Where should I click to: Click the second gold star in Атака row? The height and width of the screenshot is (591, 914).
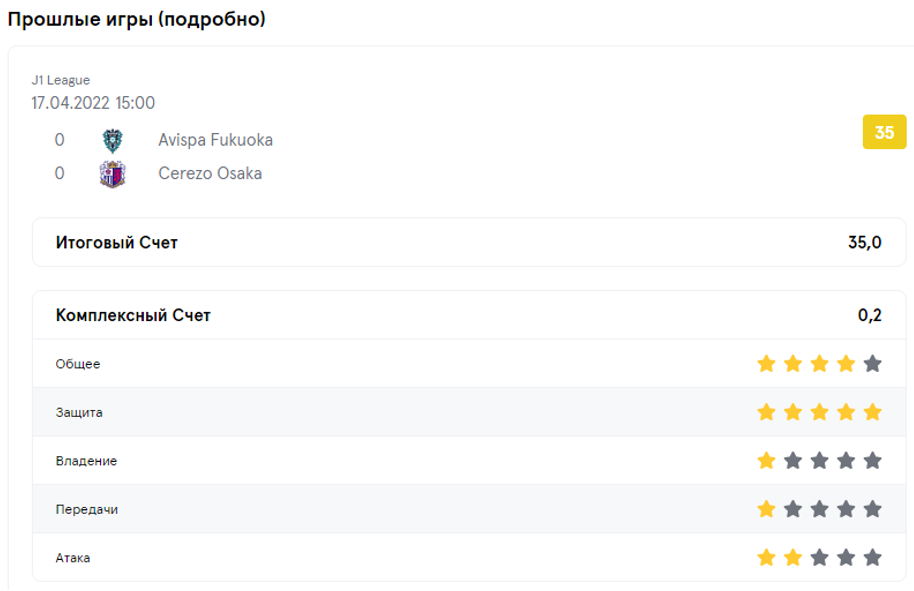click(793, 558)
